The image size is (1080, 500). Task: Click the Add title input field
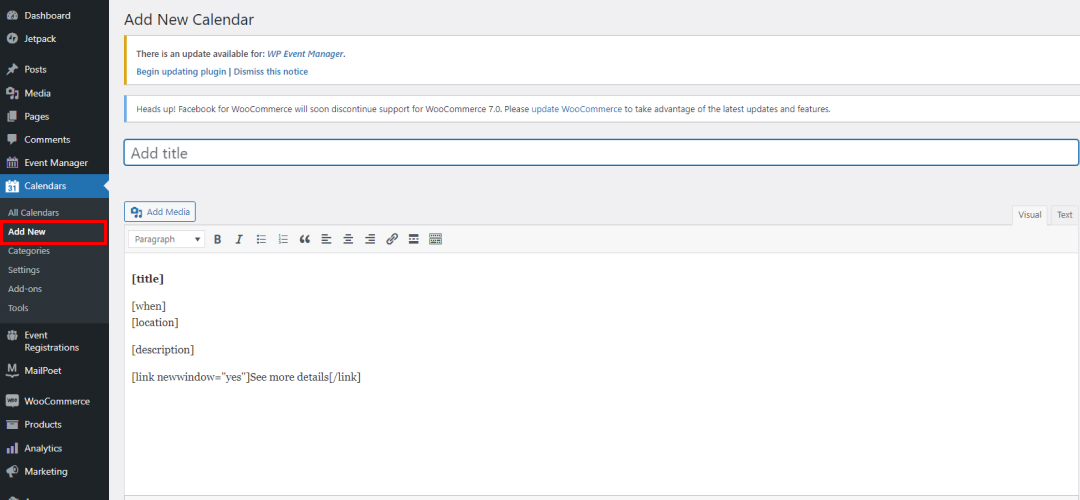600,153
